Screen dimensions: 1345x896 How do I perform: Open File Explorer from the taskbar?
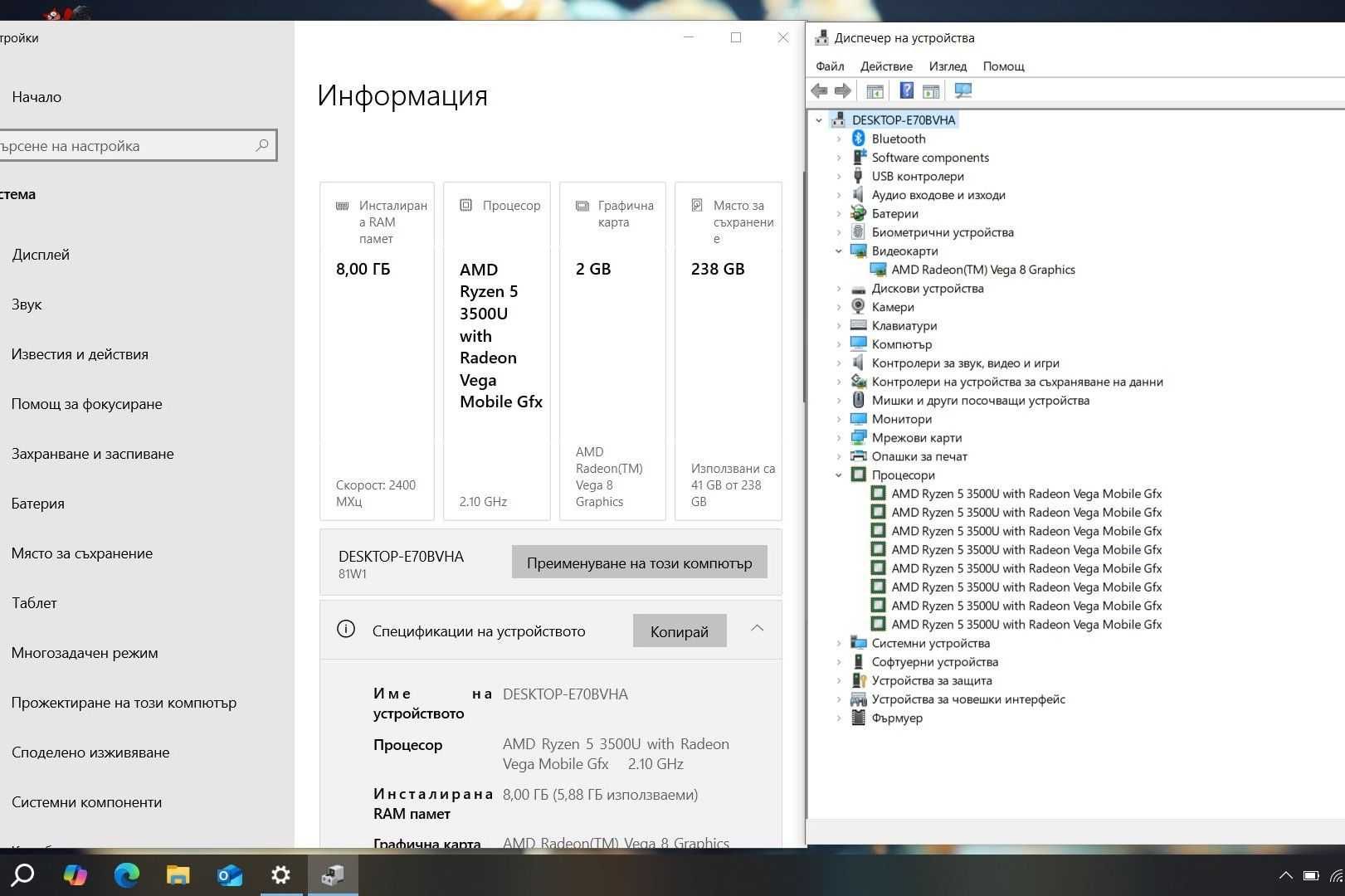[x=178, y=874]
